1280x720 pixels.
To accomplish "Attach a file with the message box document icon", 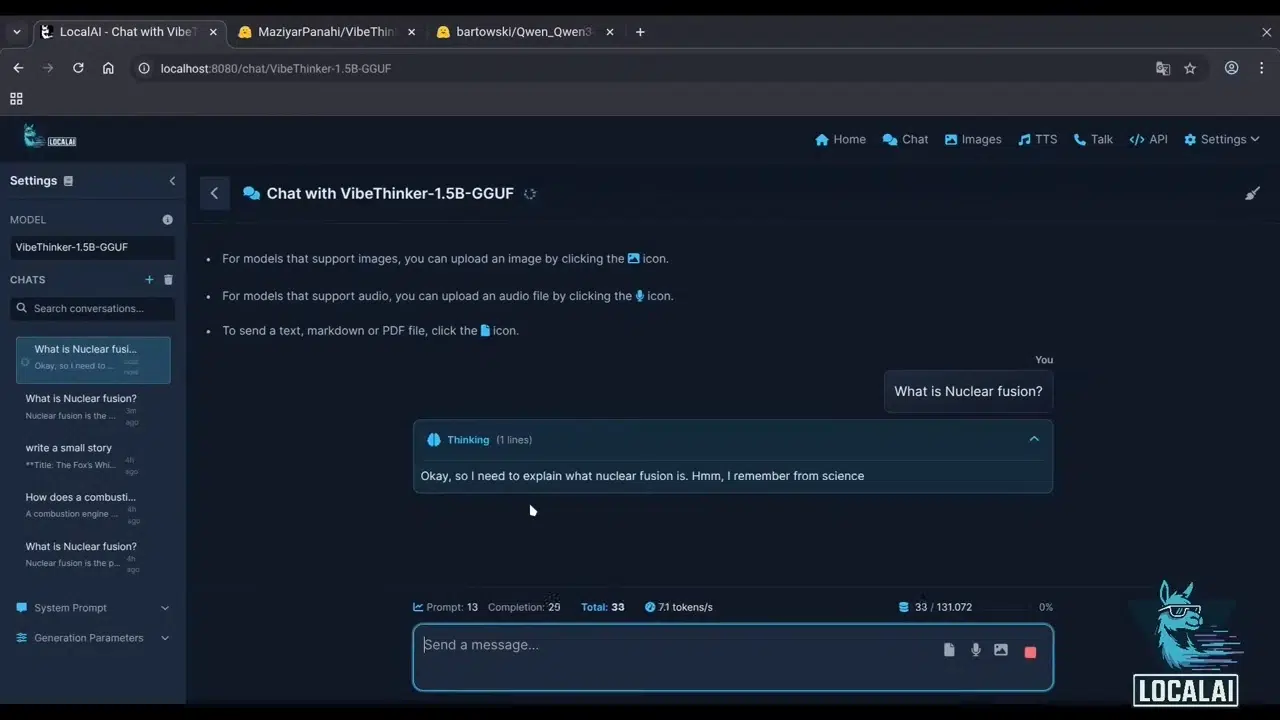I will 949,650.
